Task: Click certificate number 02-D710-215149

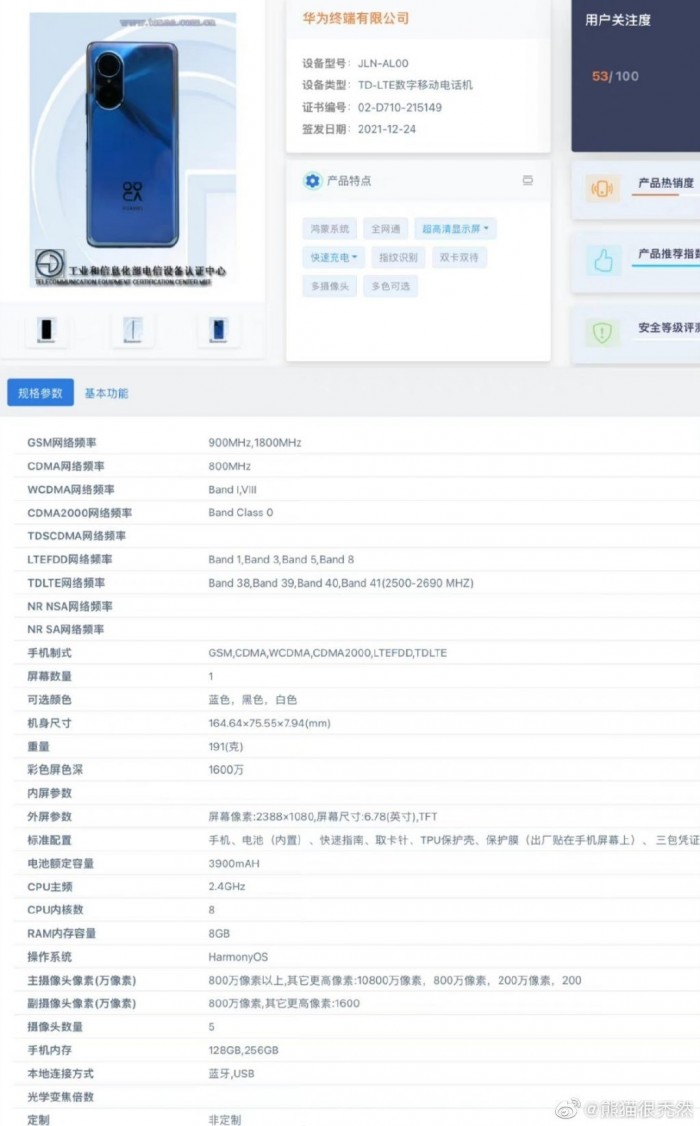Action: 400,107
